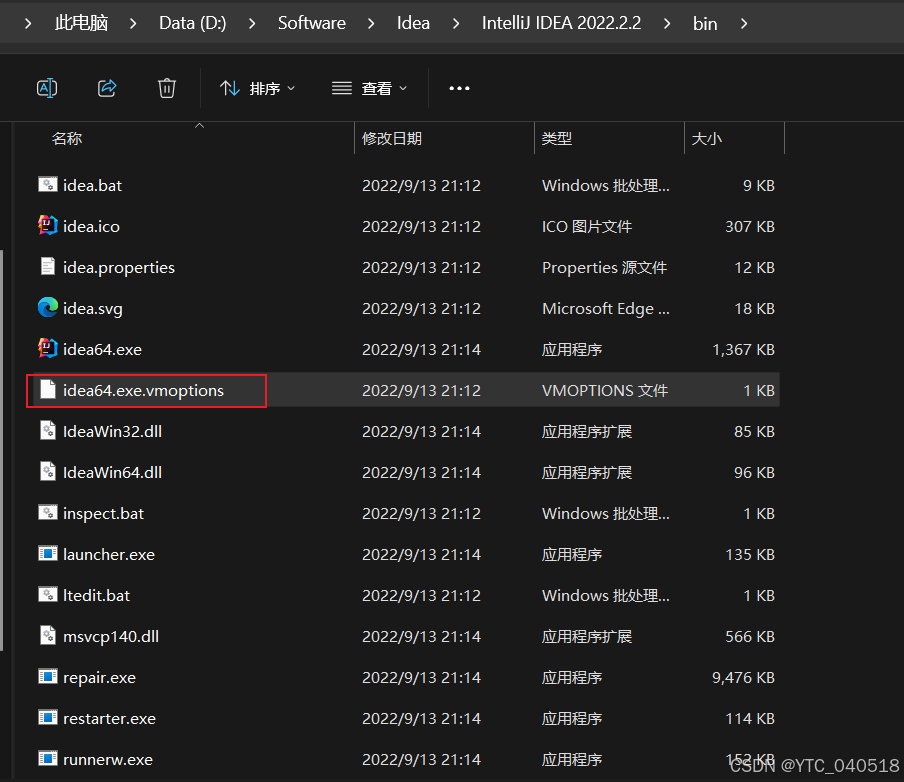904x782 pixels.
Task: Click the IdeaWin64.dll file icon
Action: [48, 472]
